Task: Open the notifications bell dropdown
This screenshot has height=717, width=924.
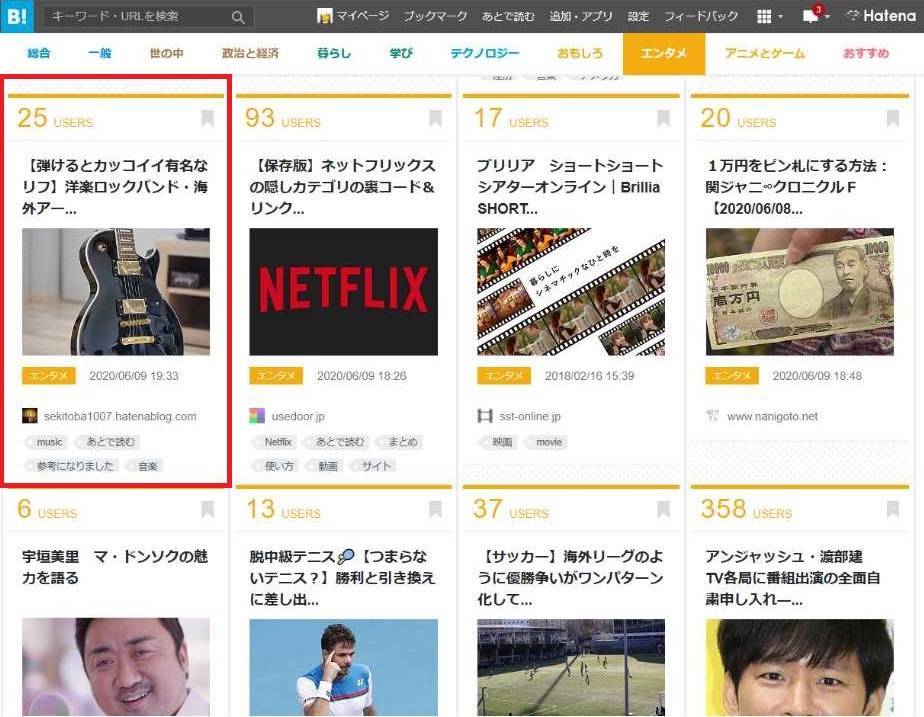Action: [816, 16]
